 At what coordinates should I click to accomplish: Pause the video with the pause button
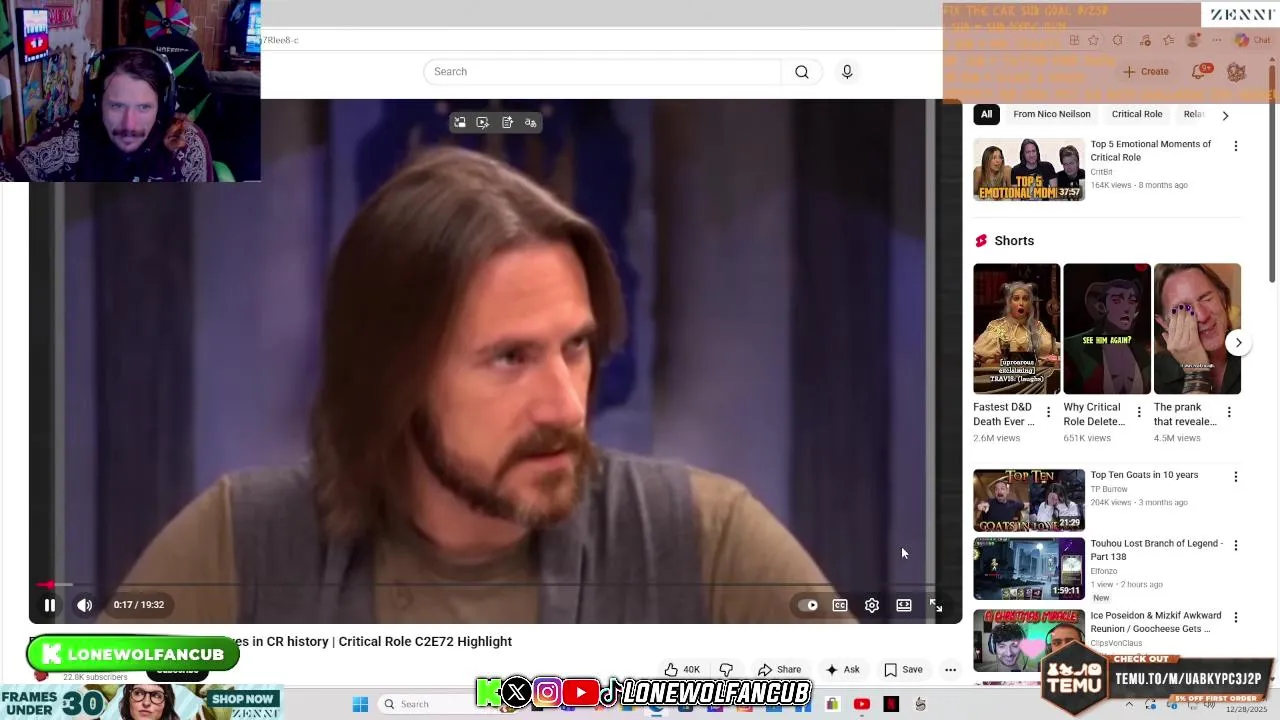click(49, 605)
